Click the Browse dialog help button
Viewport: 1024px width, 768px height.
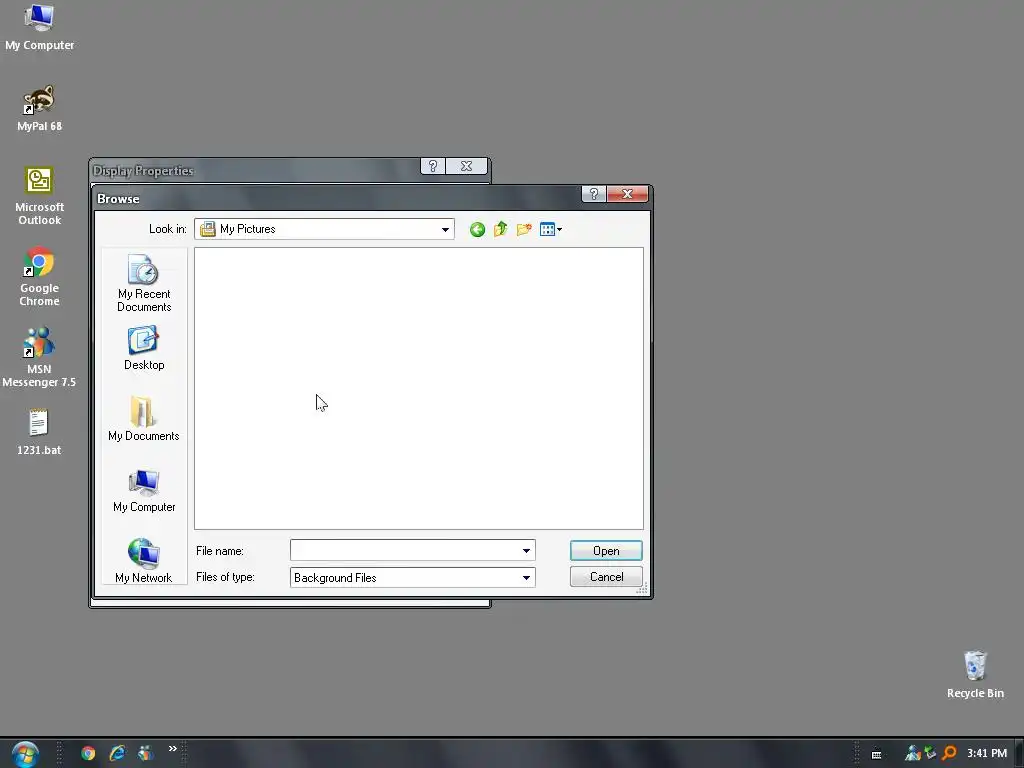(x=594, y=194)
